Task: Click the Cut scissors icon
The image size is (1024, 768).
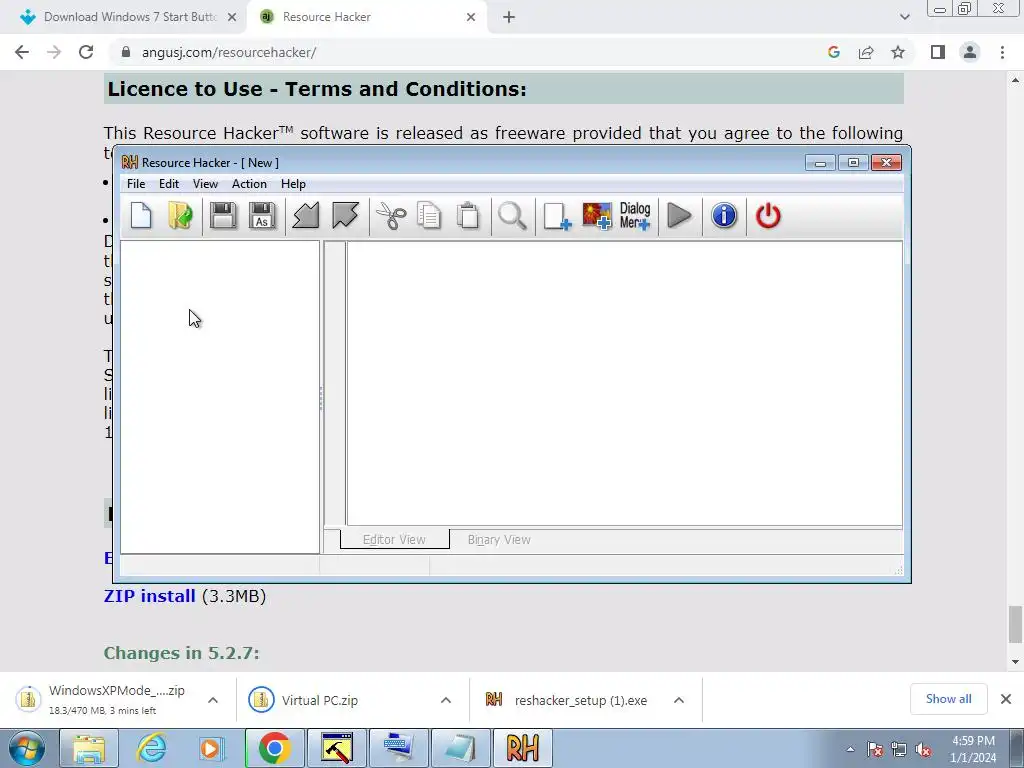Action: point(391,216)
